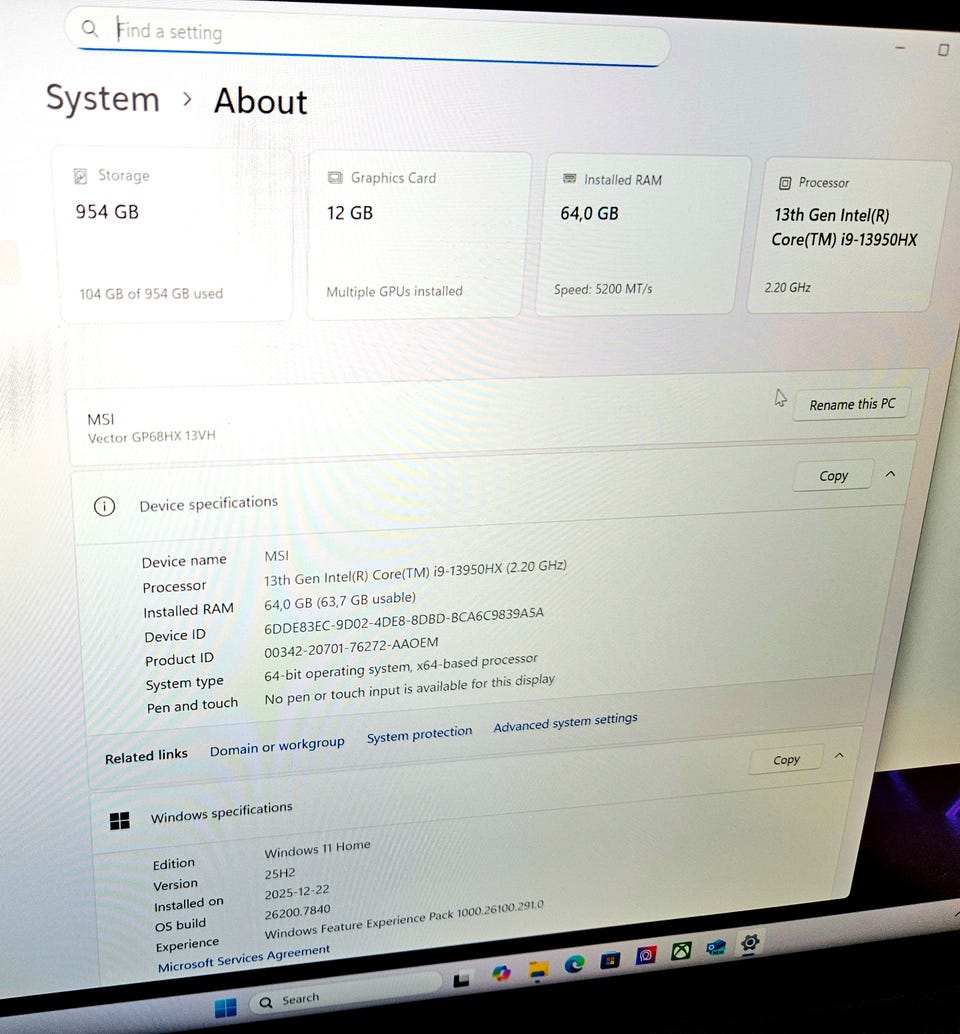Image resolution: width=960 pixels, height=1034 pixels.
Task: Open File Explorer from the taskbar
Action: 539,969
